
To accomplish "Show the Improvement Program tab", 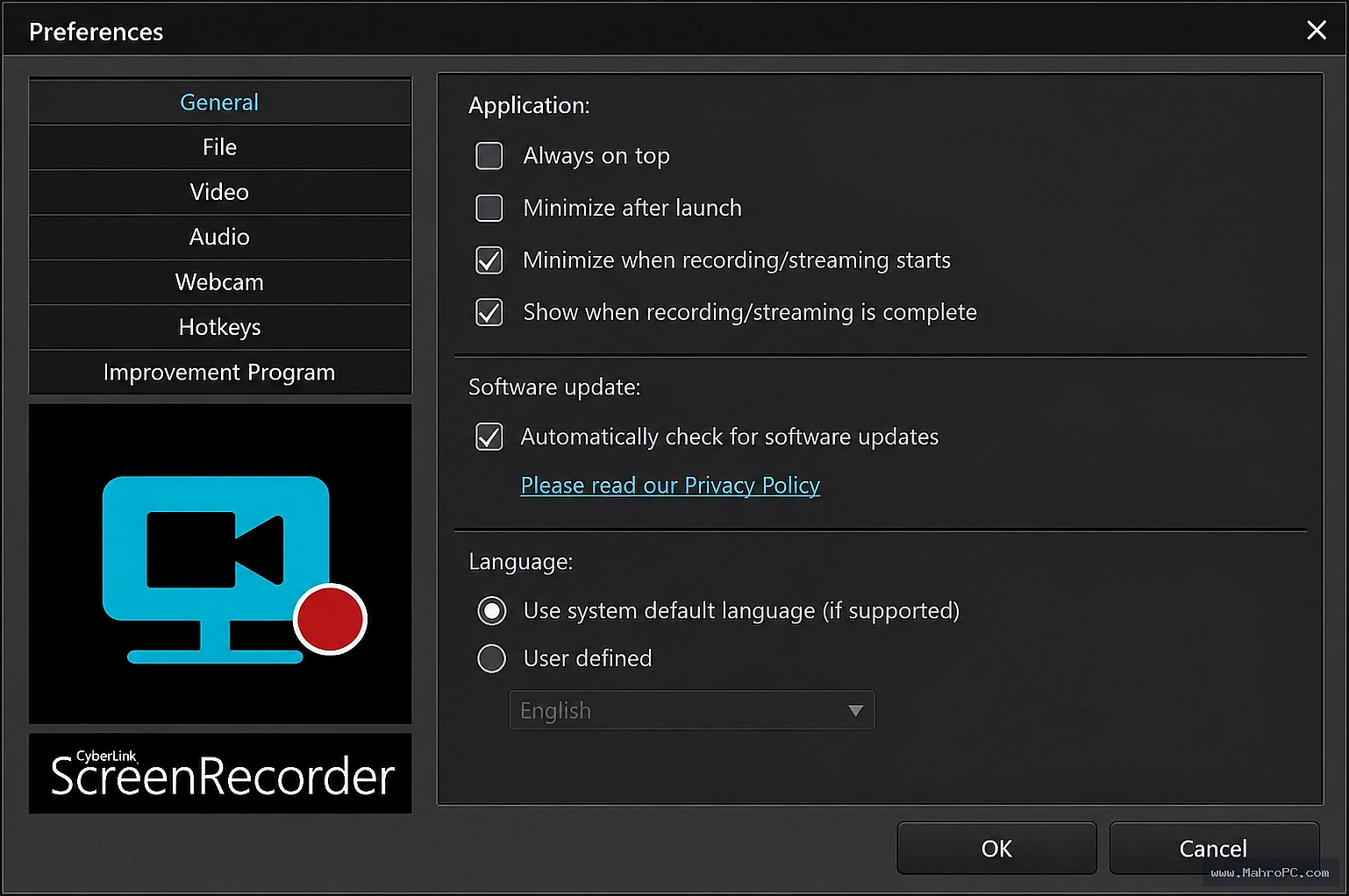I will [219, 373].
